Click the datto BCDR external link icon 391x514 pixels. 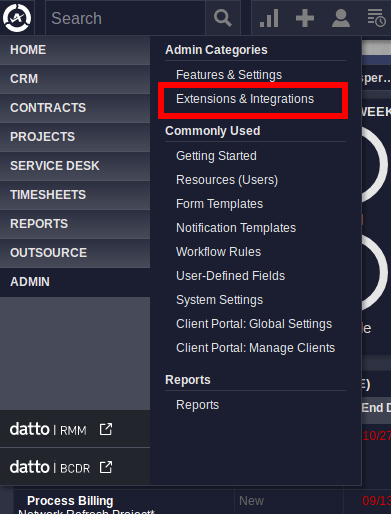tap(106, 467)
